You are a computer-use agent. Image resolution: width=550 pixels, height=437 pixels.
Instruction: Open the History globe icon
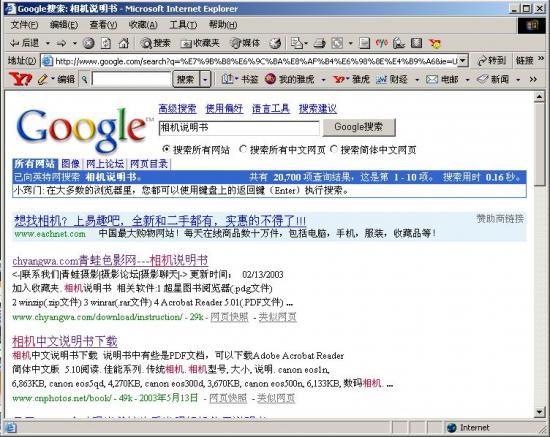[275, 43]
